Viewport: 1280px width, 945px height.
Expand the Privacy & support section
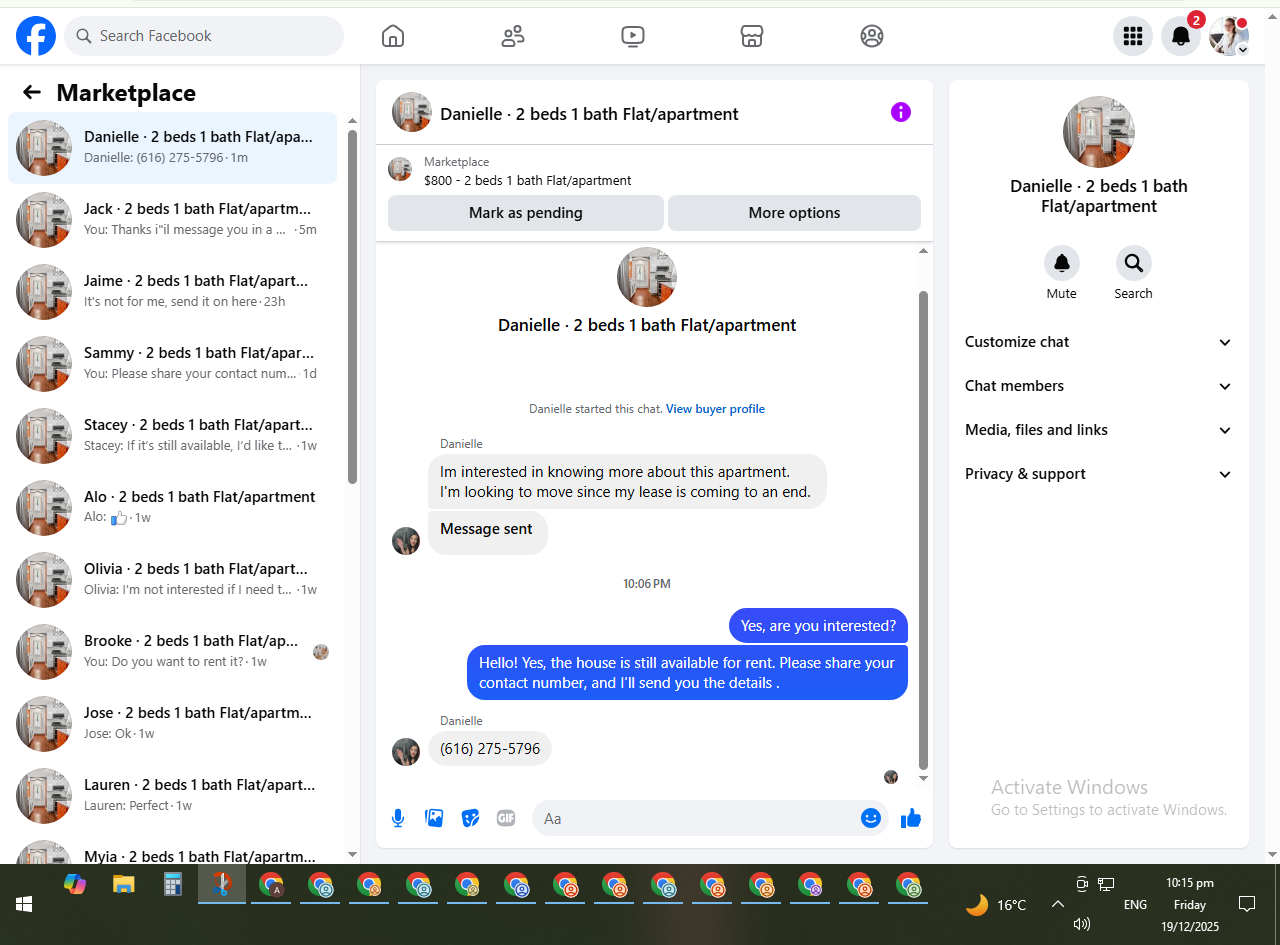coord(1099,474)
